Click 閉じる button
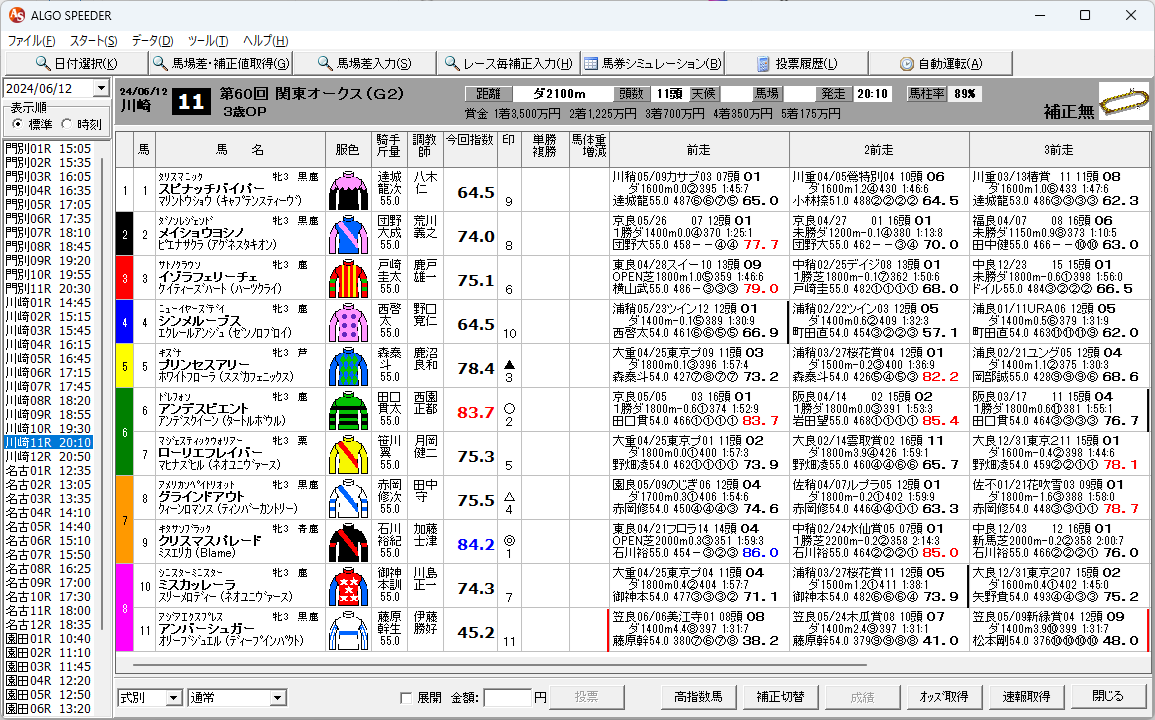 pyautogui.click(x=1108, y=696)
